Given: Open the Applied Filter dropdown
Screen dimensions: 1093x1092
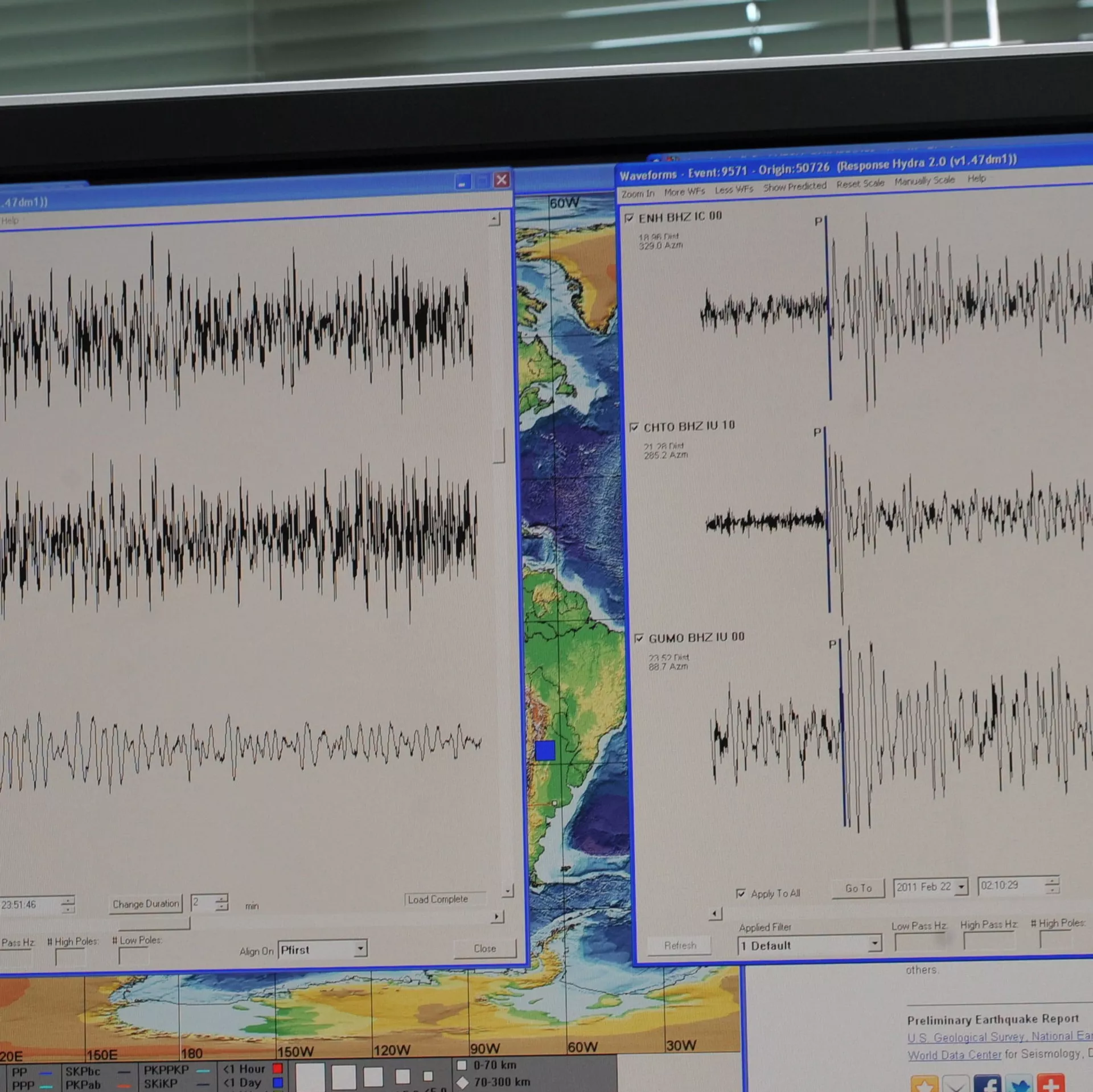Looking at the screenshot, I should [874, 944].
